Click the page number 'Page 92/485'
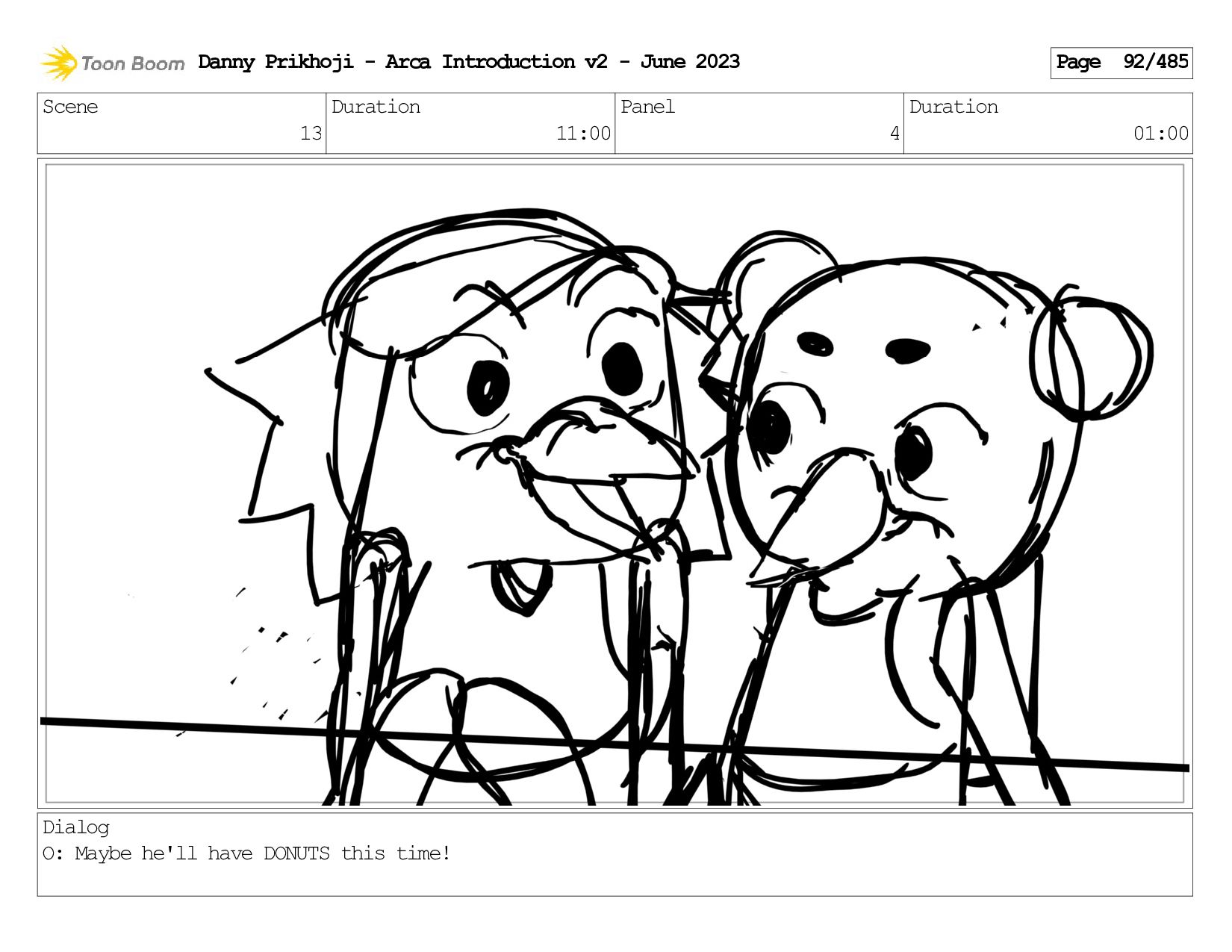This screenshot has width=1232, height=952. pos(1121,63)
